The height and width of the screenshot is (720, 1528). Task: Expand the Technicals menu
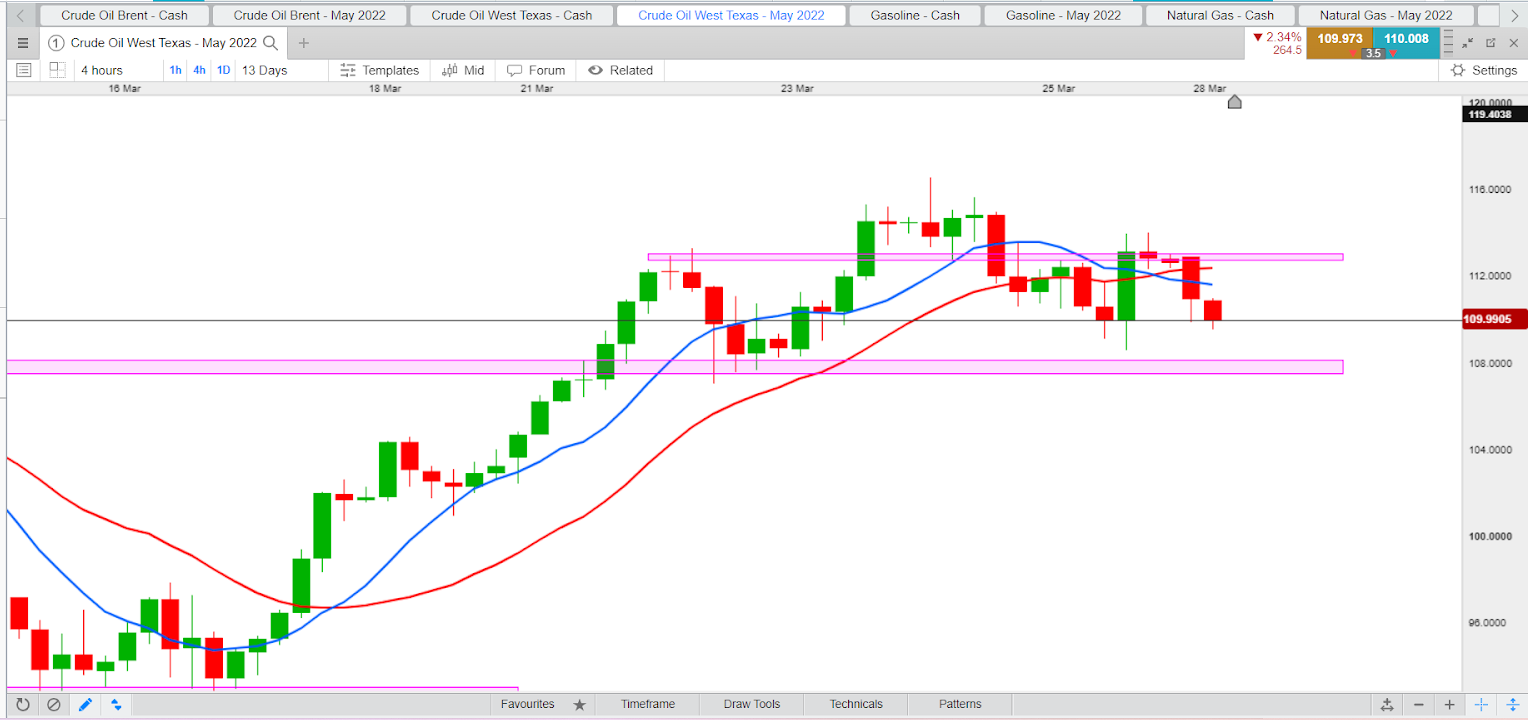click(x=856, y=704)
